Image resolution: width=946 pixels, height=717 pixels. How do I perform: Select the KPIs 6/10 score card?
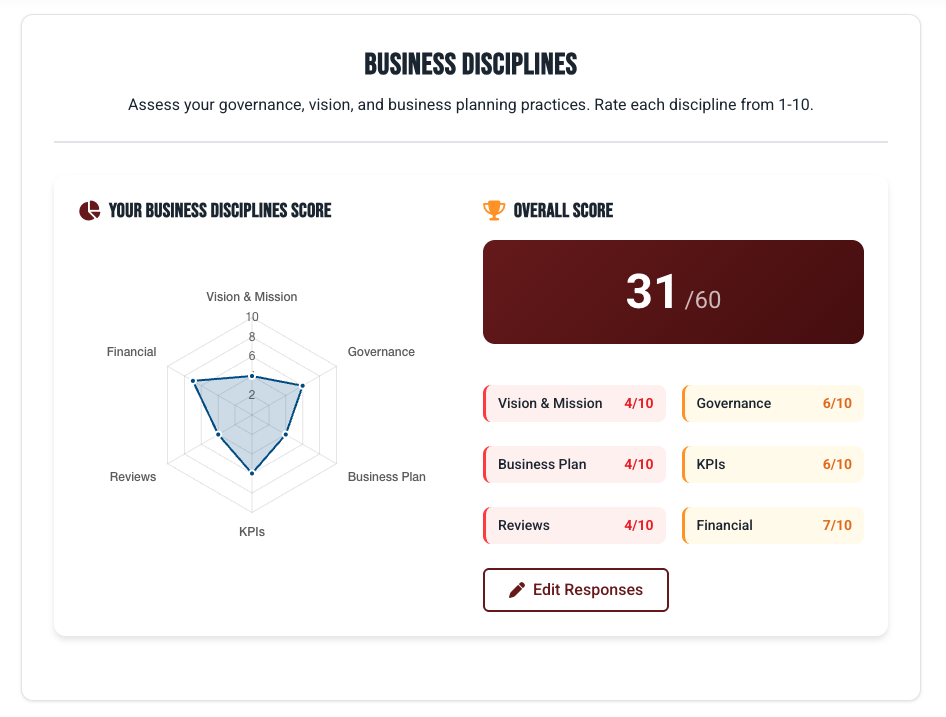point(772,464)
